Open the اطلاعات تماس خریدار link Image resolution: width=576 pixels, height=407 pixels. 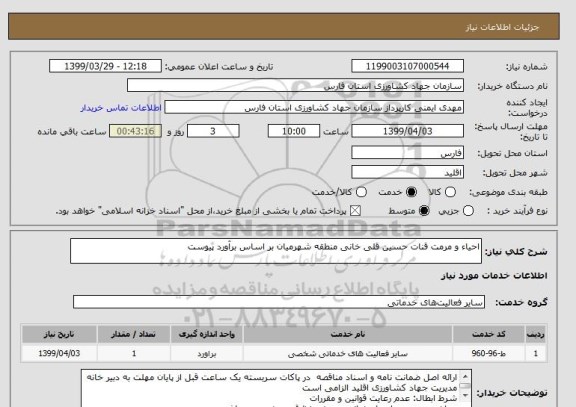point(121,108)
